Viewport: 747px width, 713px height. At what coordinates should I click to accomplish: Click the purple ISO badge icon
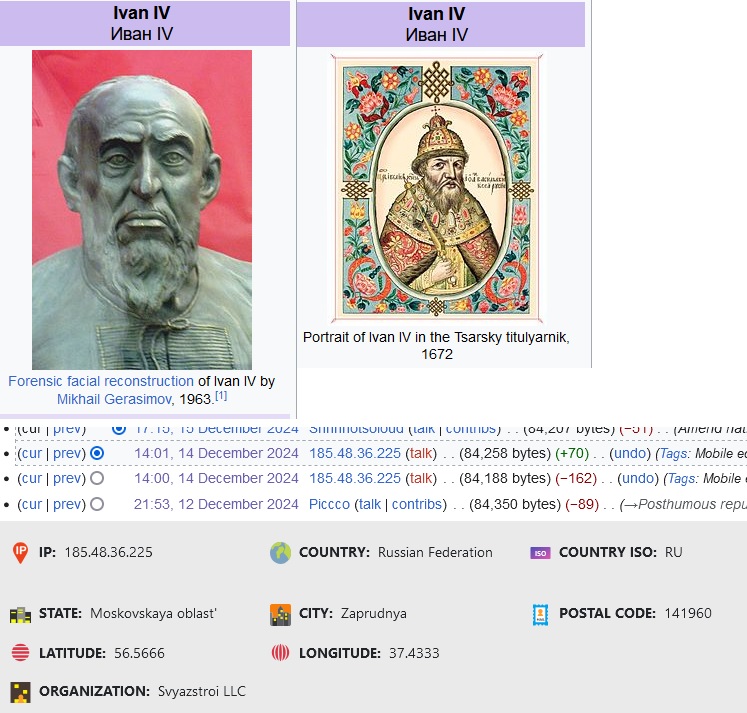click(x=540, y=553)
